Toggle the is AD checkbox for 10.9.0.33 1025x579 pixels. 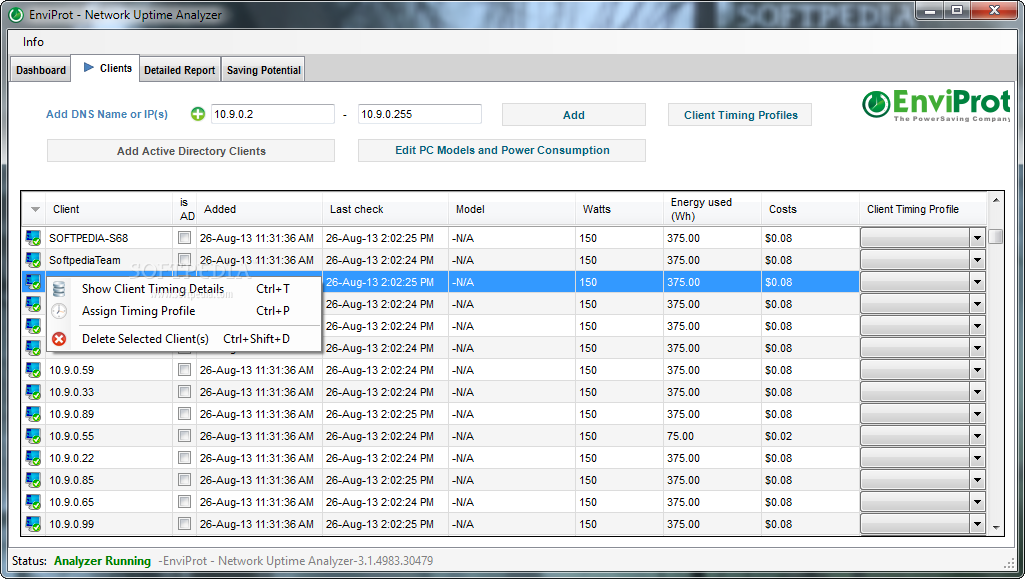184,392
